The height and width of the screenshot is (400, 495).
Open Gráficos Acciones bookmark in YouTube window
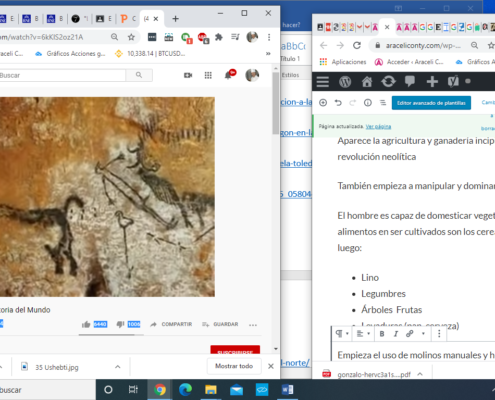pyautogui.click(x=70, y=54)
